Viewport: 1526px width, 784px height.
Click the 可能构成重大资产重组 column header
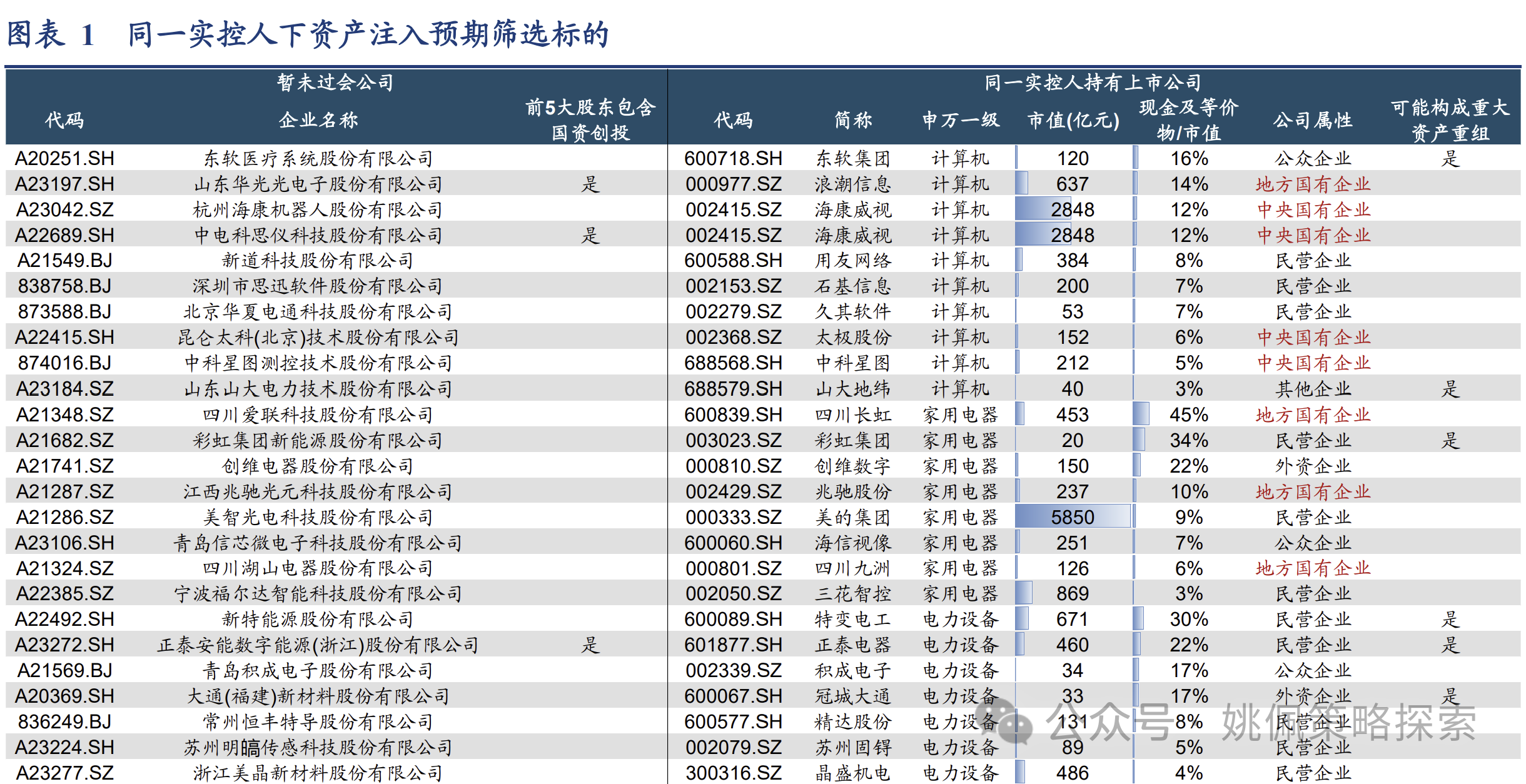(1450, 119)
